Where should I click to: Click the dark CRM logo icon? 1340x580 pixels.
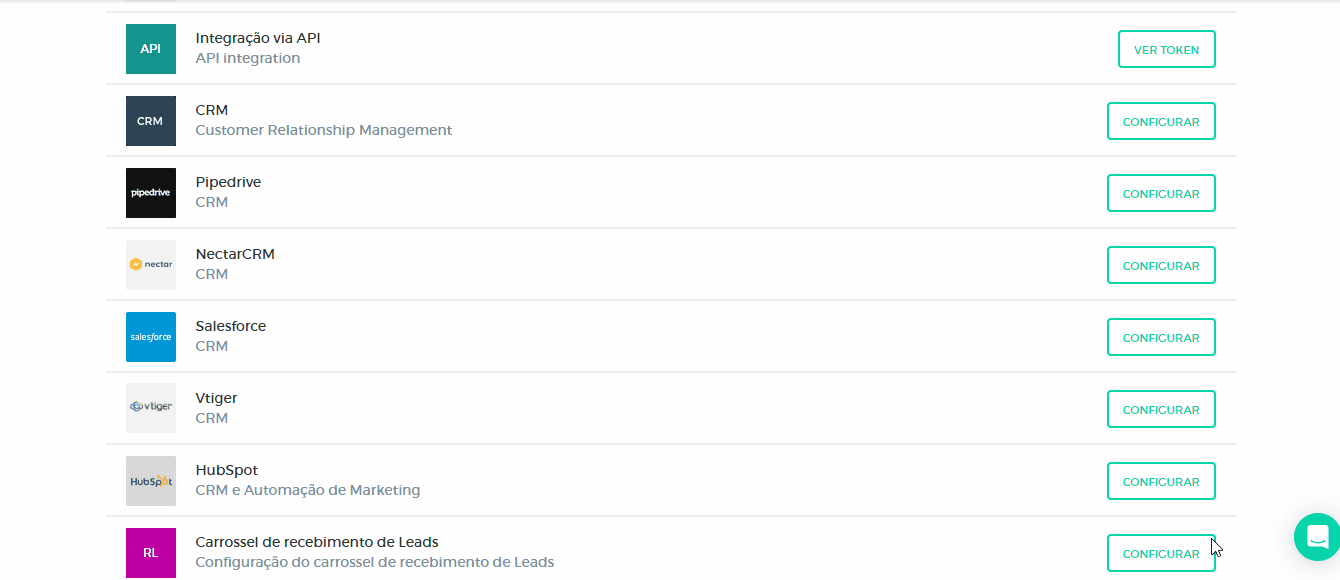[x=151, y=121]
